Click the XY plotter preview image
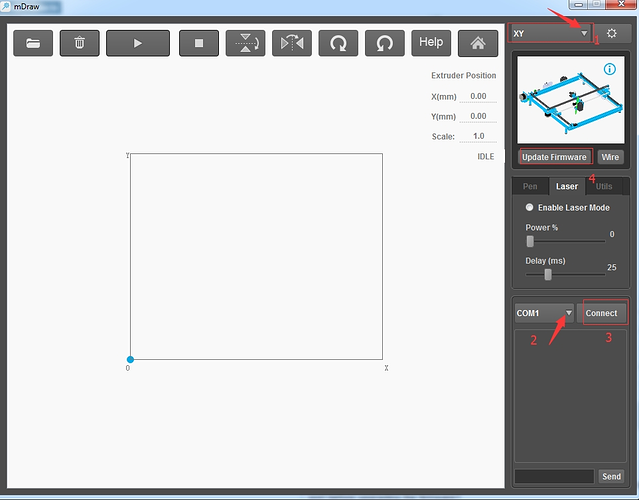639x500 pixels. coord(571,100)
